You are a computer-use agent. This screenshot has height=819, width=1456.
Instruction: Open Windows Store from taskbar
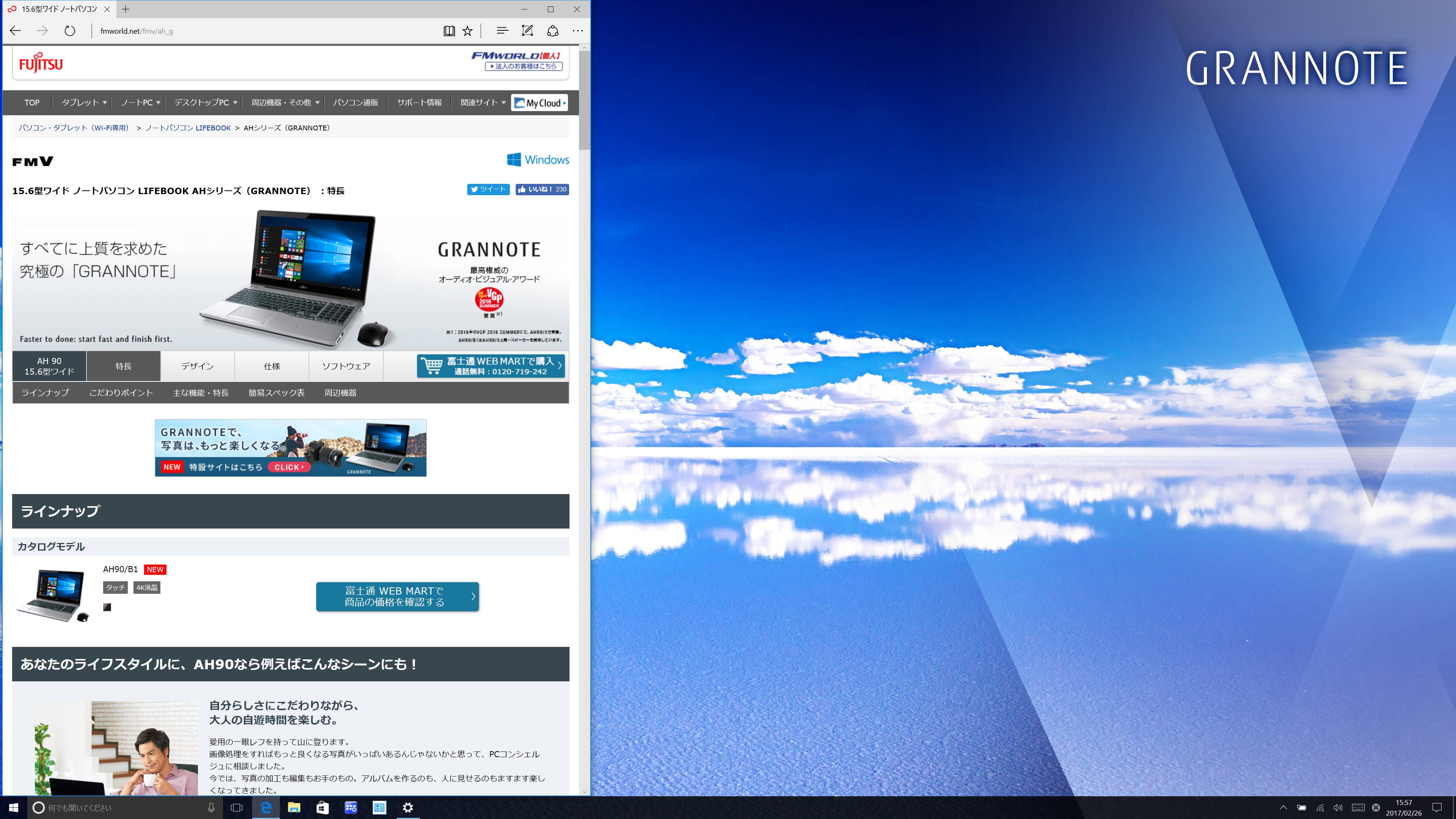tap(322, 808)
